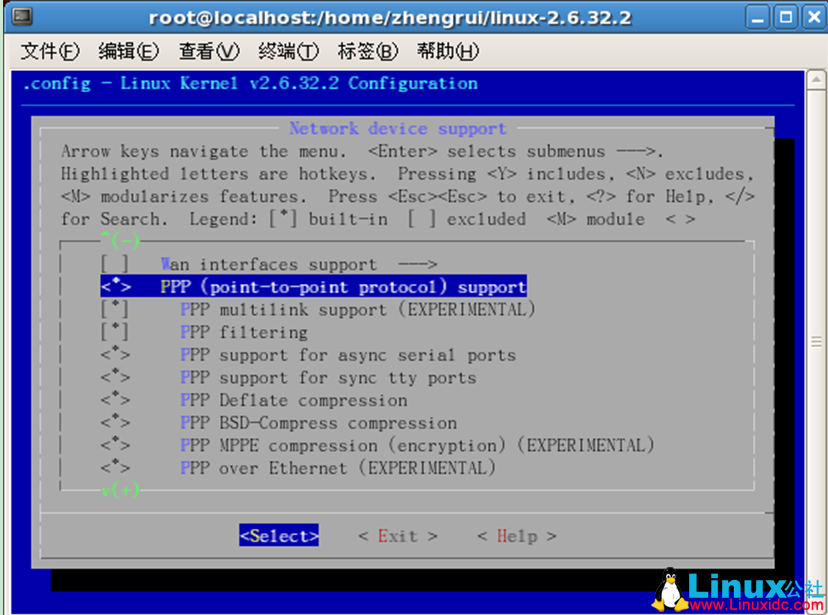Click the < Help > button
828x615 pixels.
tap(516, 536)
